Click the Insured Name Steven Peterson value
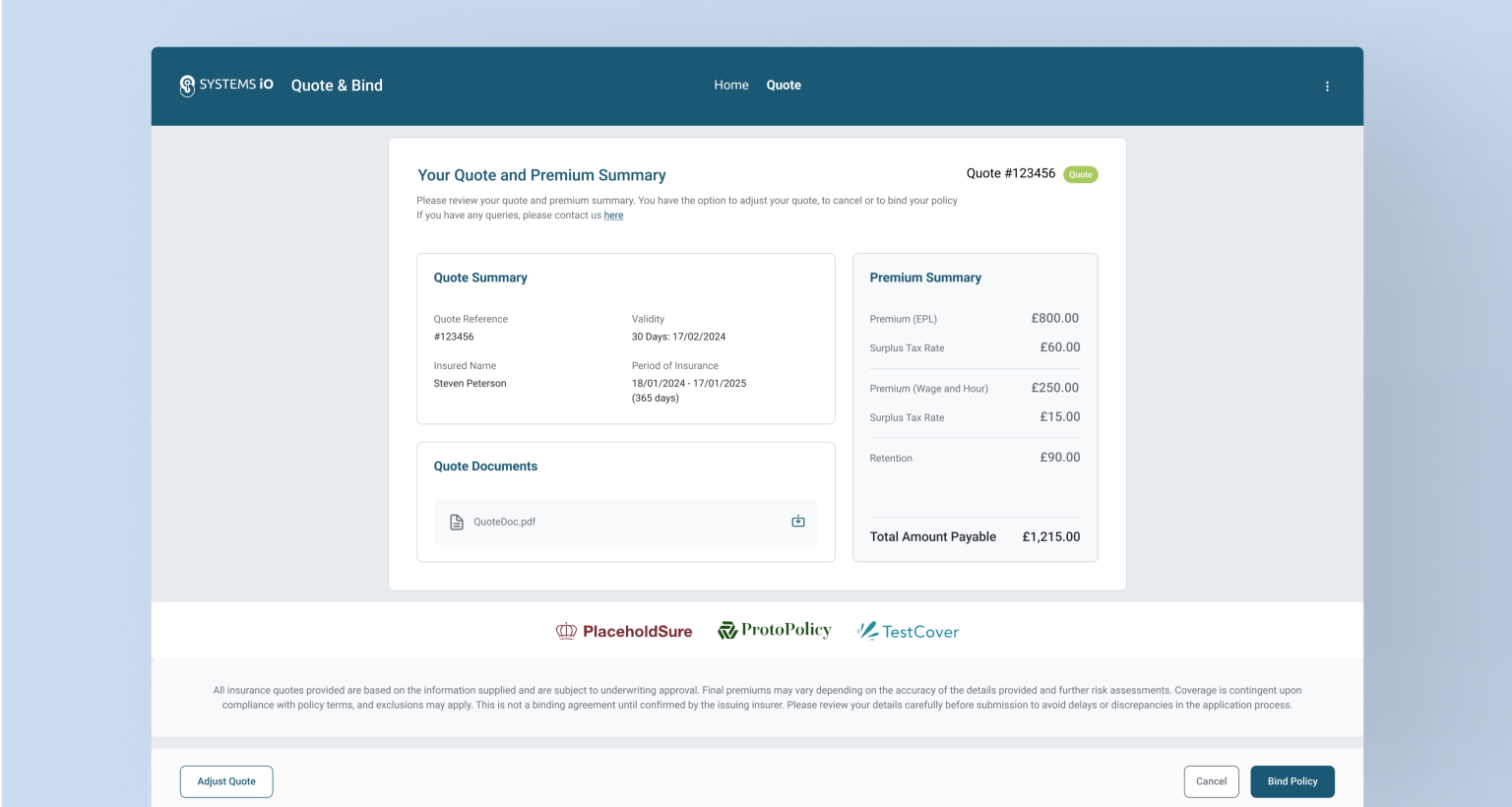The height and width of the screenshot is (807, 1512). (x=470, y=383)
